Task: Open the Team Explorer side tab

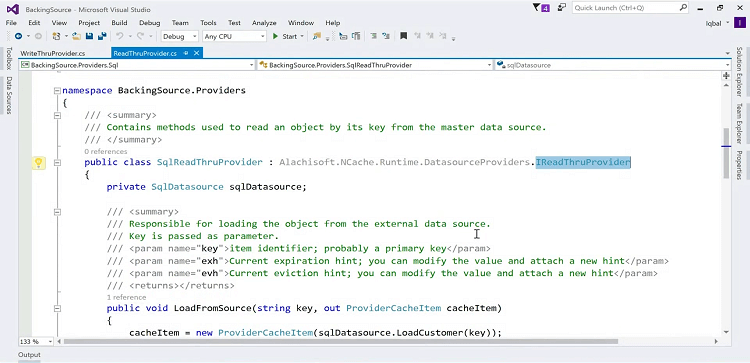Action: tap(739, 123)
